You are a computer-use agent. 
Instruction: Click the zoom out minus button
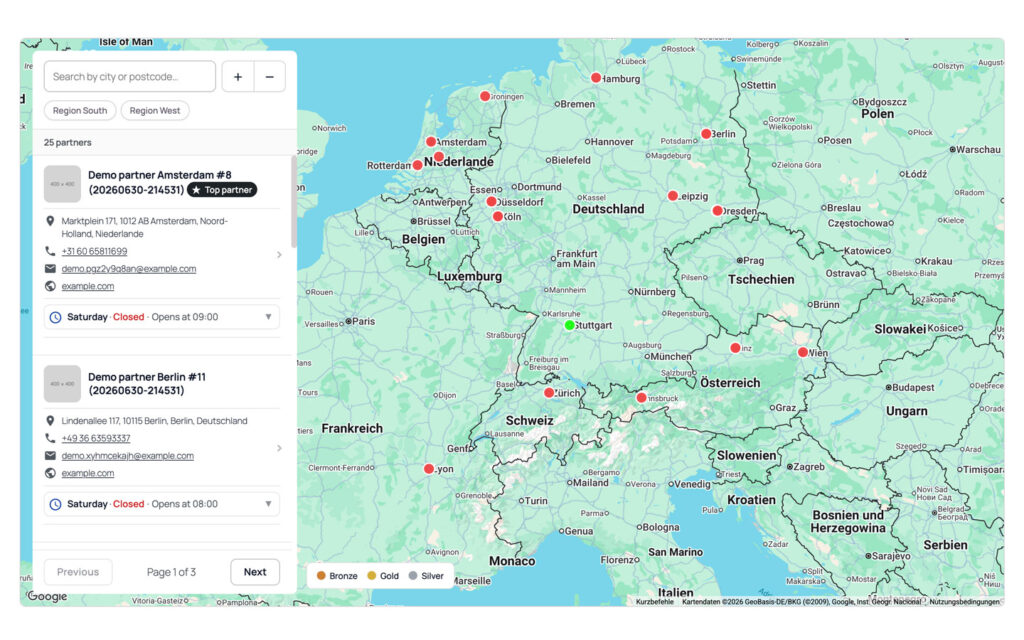click(x=270, y=77)
